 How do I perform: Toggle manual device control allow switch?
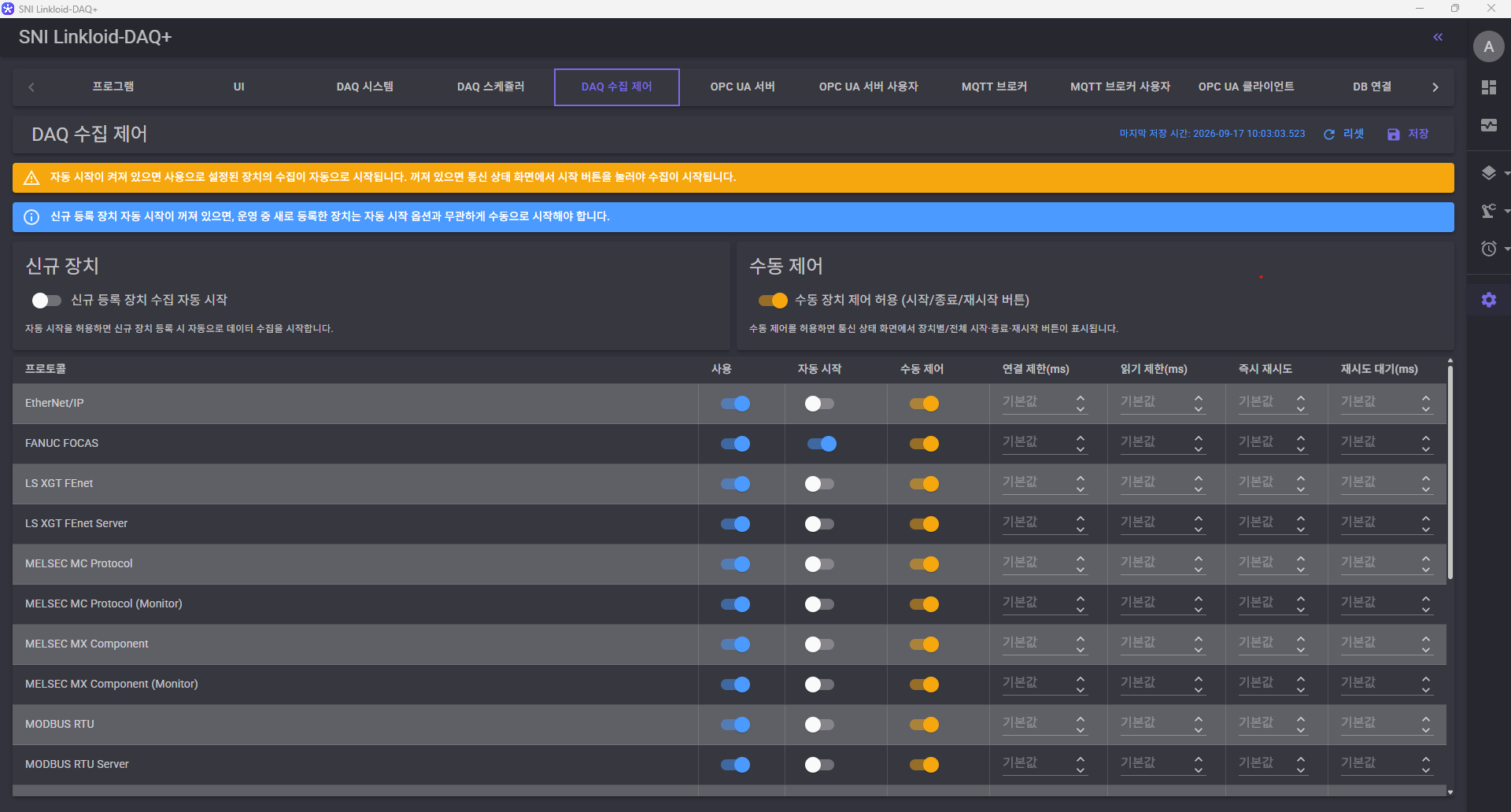(x=773, y=301)
